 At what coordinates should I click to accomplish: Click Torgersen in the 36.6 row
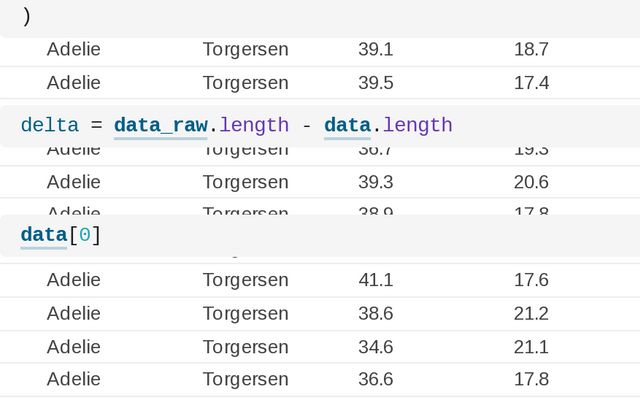(245, 380)
